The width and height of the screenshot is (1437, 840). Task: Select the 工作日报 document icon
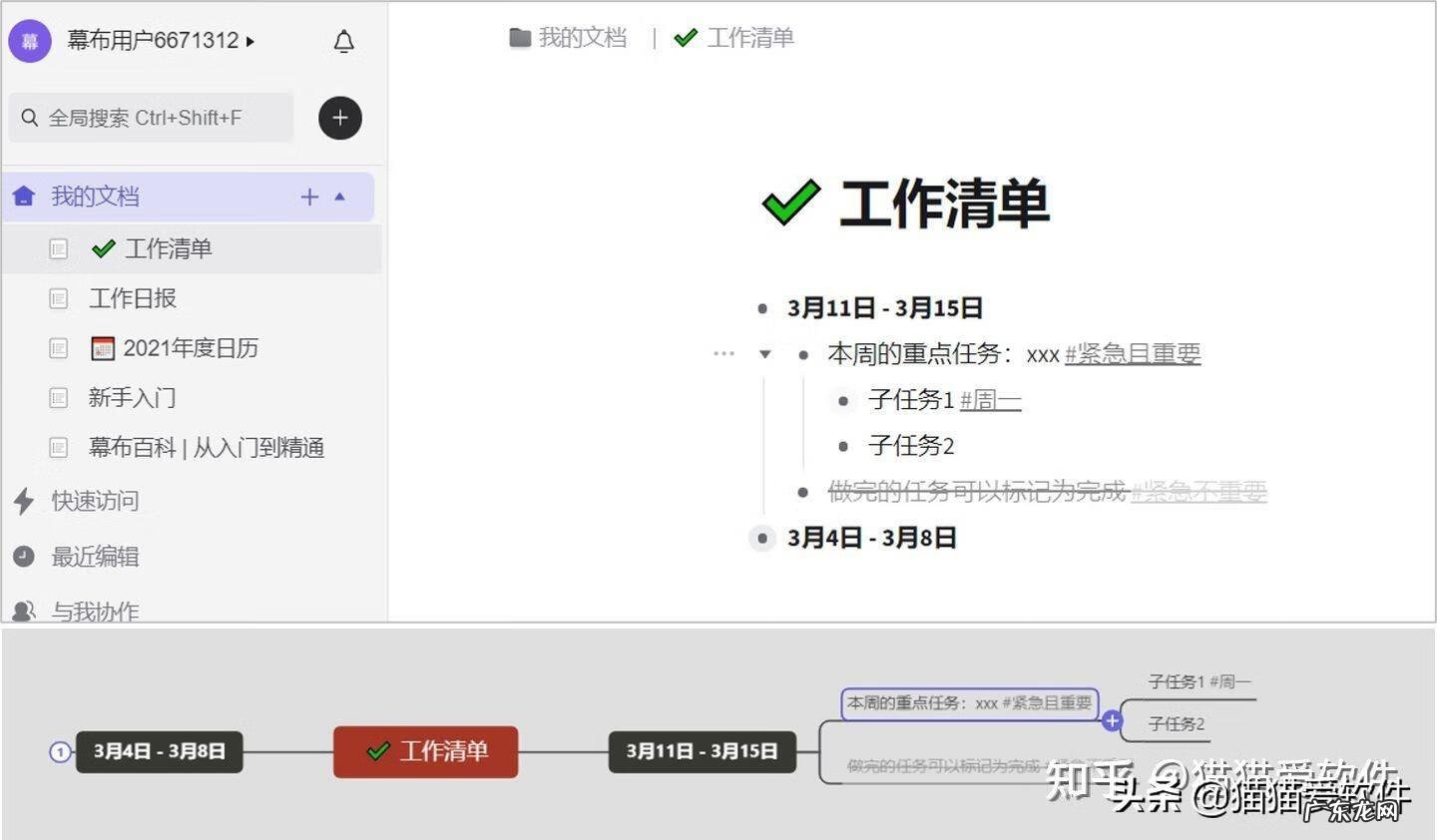click(x=58, y=298)
